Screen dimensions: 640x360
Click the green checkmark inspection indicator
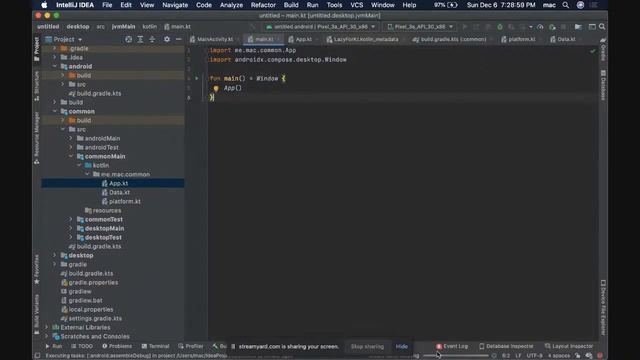592,51
